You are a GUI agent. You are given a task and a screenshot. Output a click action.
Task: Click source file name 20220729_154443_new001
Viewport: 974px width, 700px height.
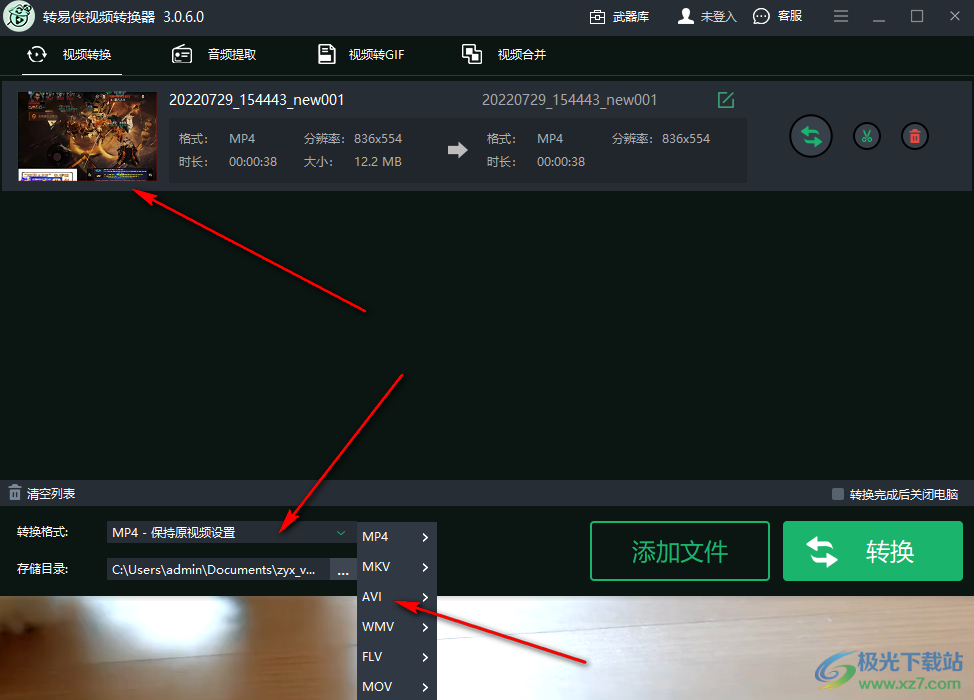coord(257,100)
